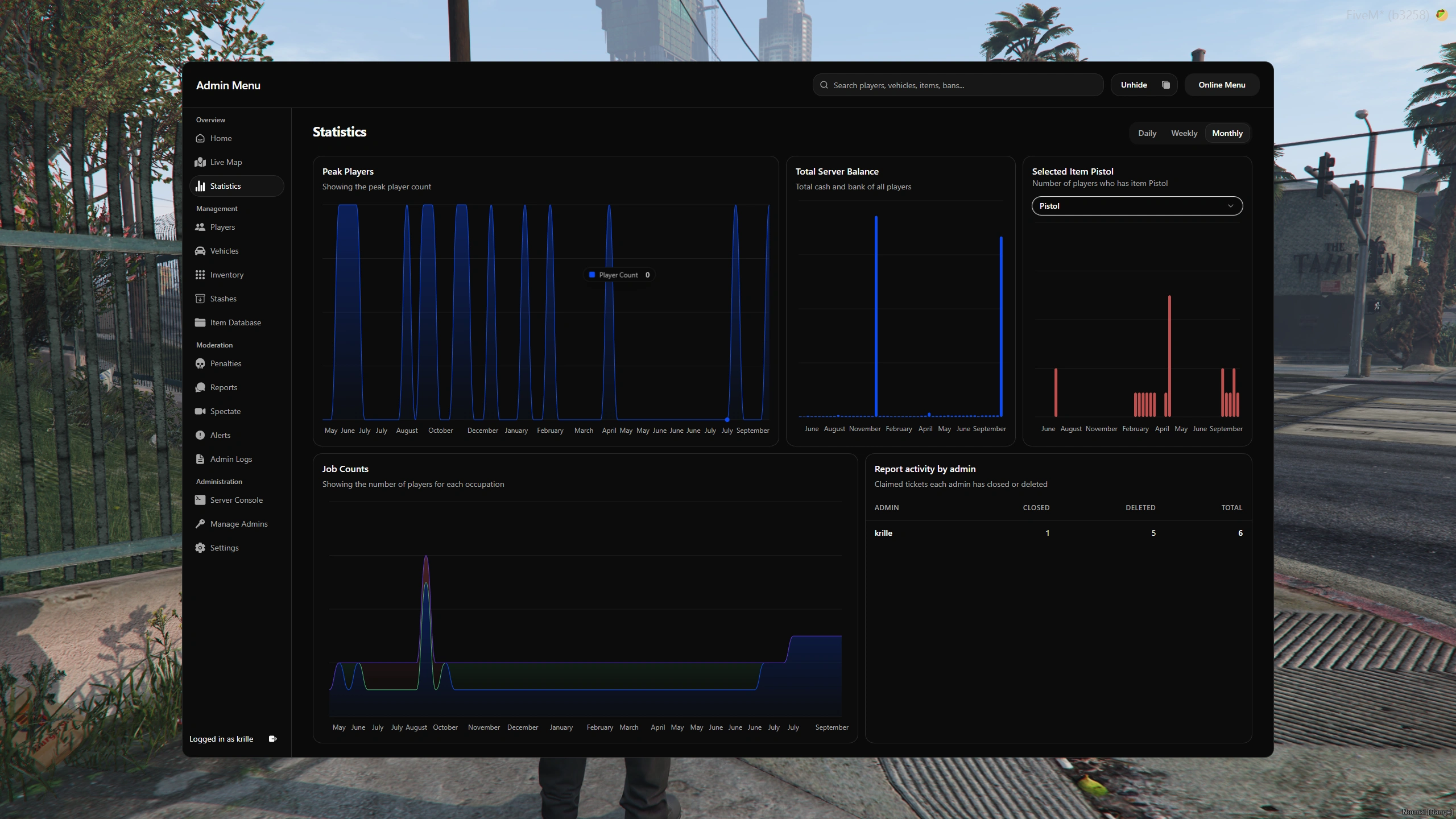Switch statistics range to Weekly
Viewport: 1456px width, 819px height.
[x=1184, y=133]
